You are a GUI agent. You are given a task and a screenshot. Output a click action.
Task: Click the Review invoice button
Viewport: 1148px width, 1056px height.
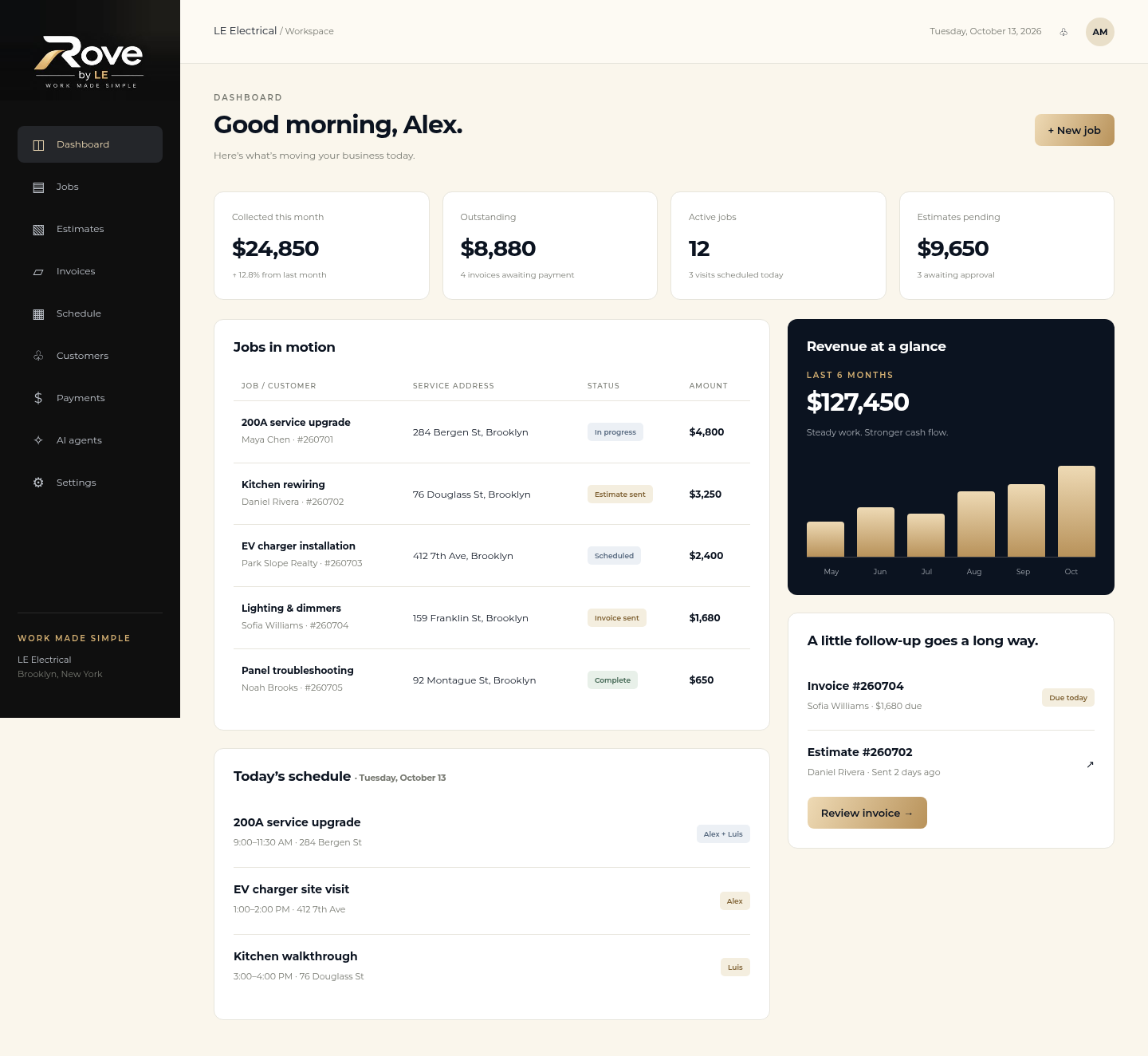[867, 813]
